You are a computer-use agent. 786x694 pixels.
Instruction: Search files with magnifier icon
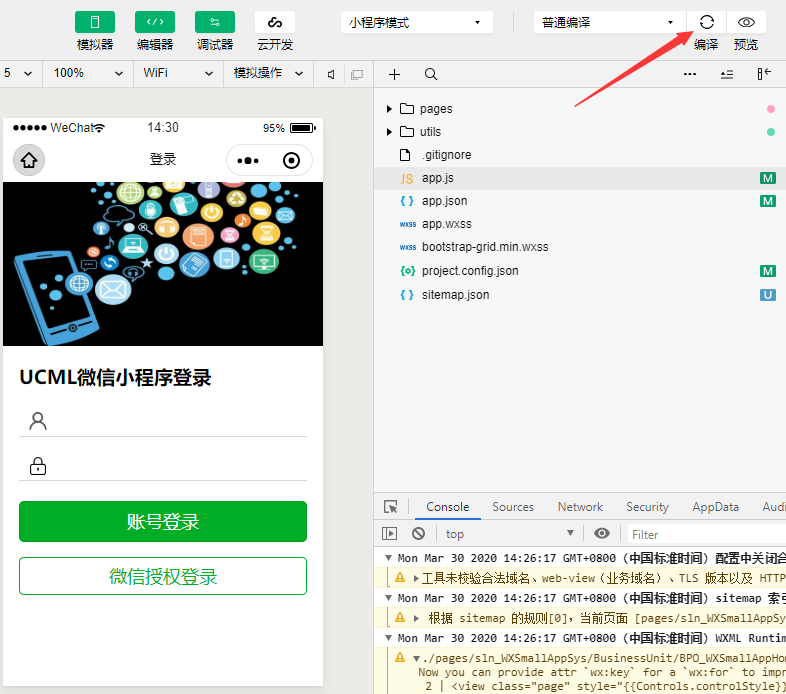pos(431,74)
